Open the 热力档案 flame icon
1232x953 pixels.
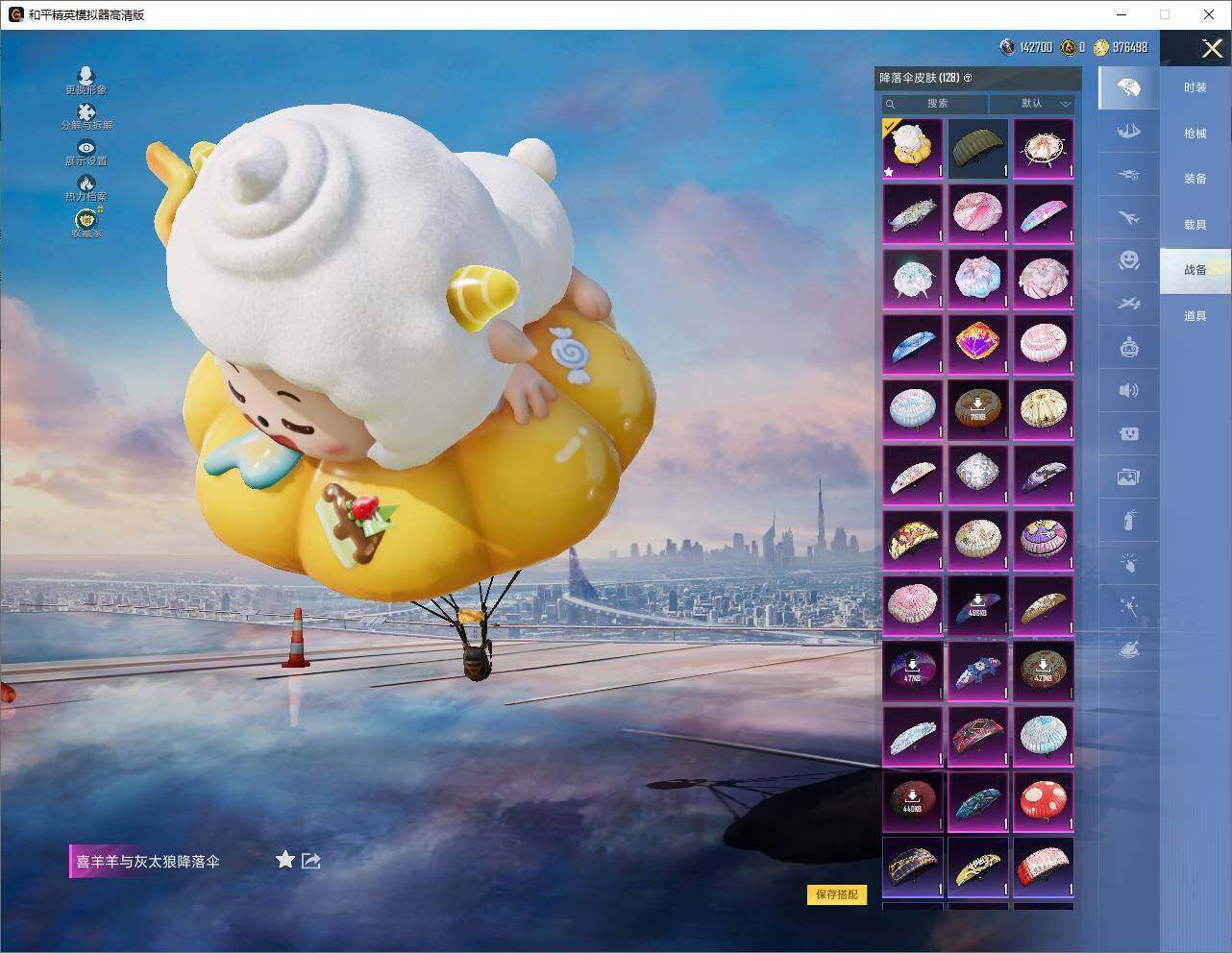point(86,188)
